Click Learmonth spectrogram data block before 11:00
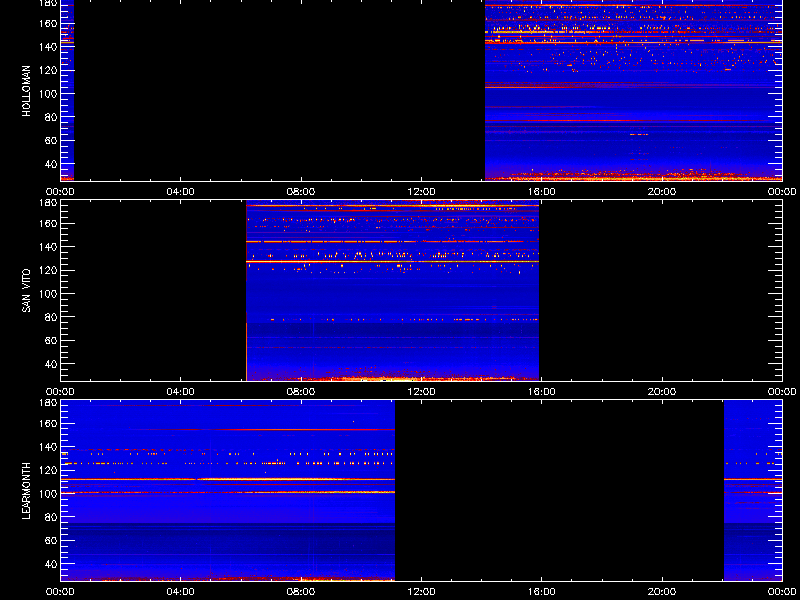This screenshot has height=600, width=800. point(228,491)
